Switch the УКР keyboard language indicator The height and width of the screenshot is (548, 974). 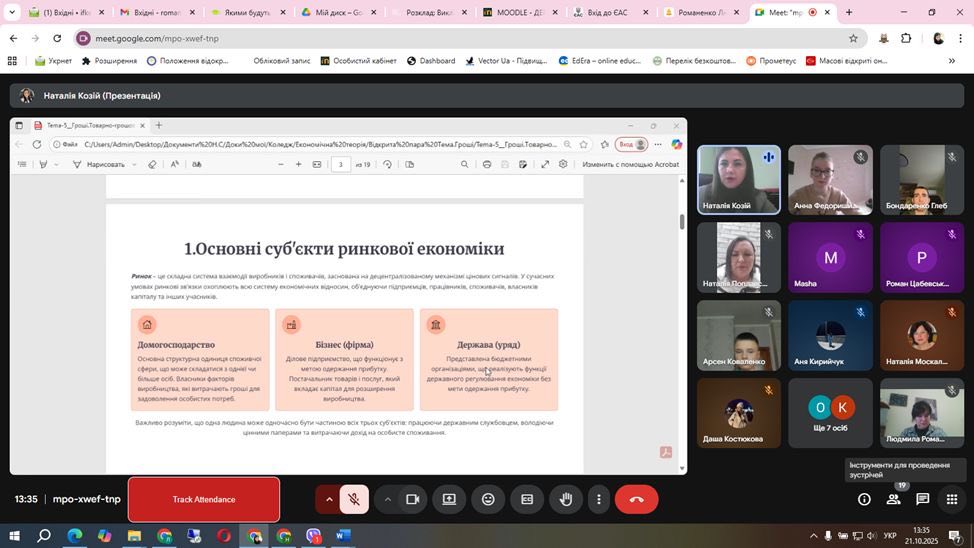890,536
